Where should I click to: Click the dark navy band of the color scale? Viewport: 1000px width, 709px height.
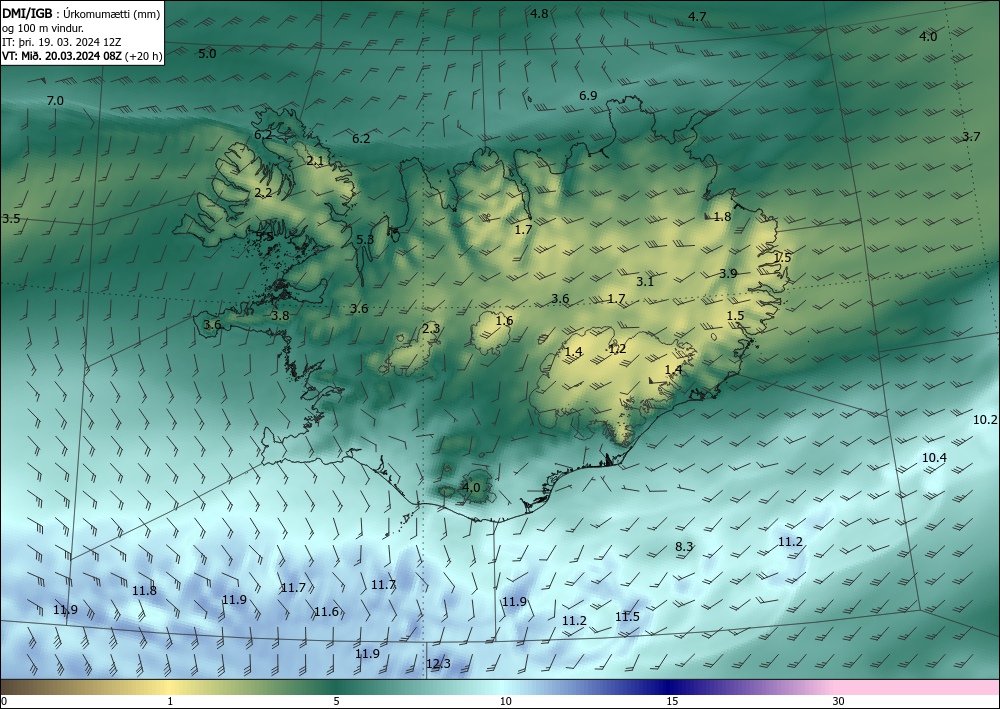(x=668, y=687)
